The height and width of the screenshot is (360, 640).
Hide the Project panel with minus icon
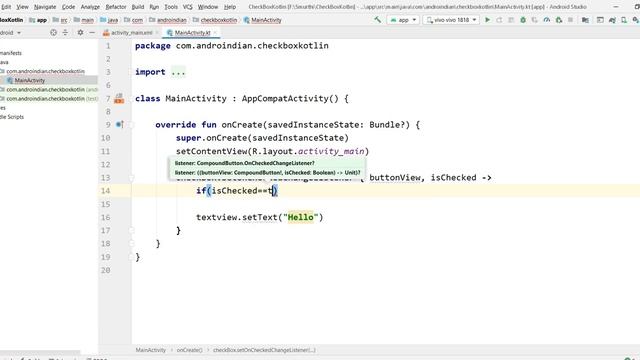(x=92, y=32)
